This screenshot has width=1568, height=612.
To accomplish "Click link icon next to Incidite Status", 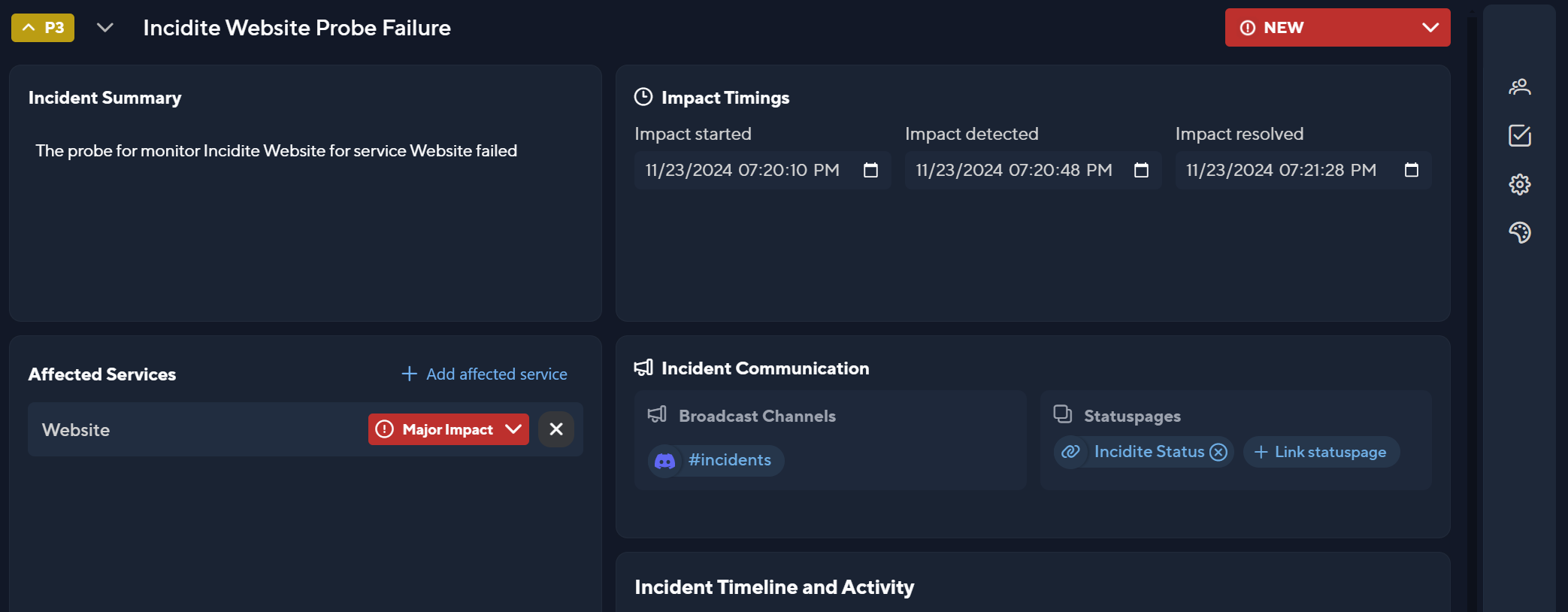I will (x=1070, y=452).
